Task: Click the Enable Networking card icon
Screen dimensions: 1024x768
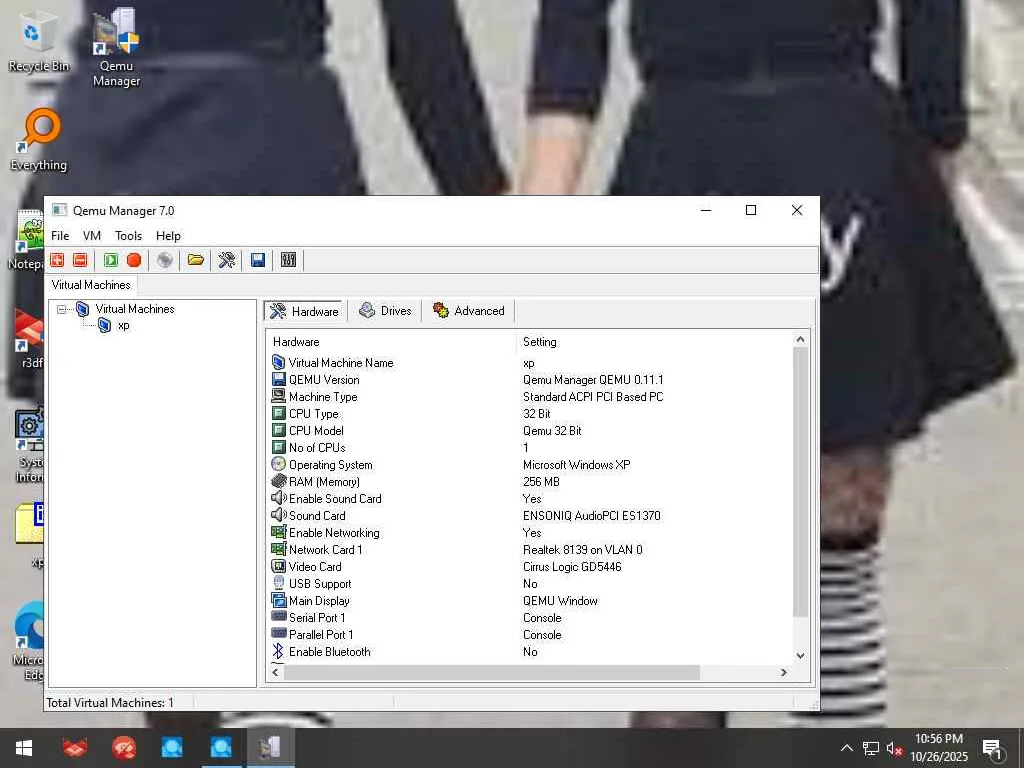Action: click(x=279, y=532)
